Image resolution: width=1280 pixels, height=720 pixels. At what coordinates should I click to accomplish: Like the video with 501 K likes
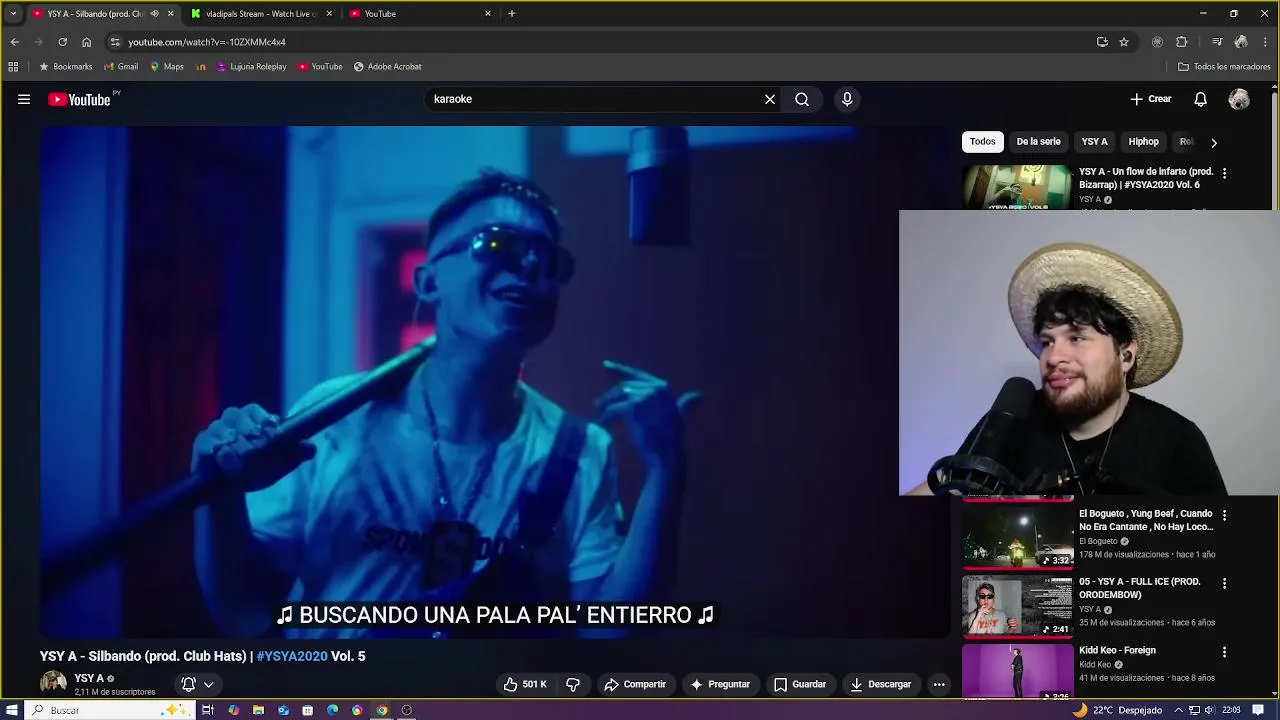[525, 684]
